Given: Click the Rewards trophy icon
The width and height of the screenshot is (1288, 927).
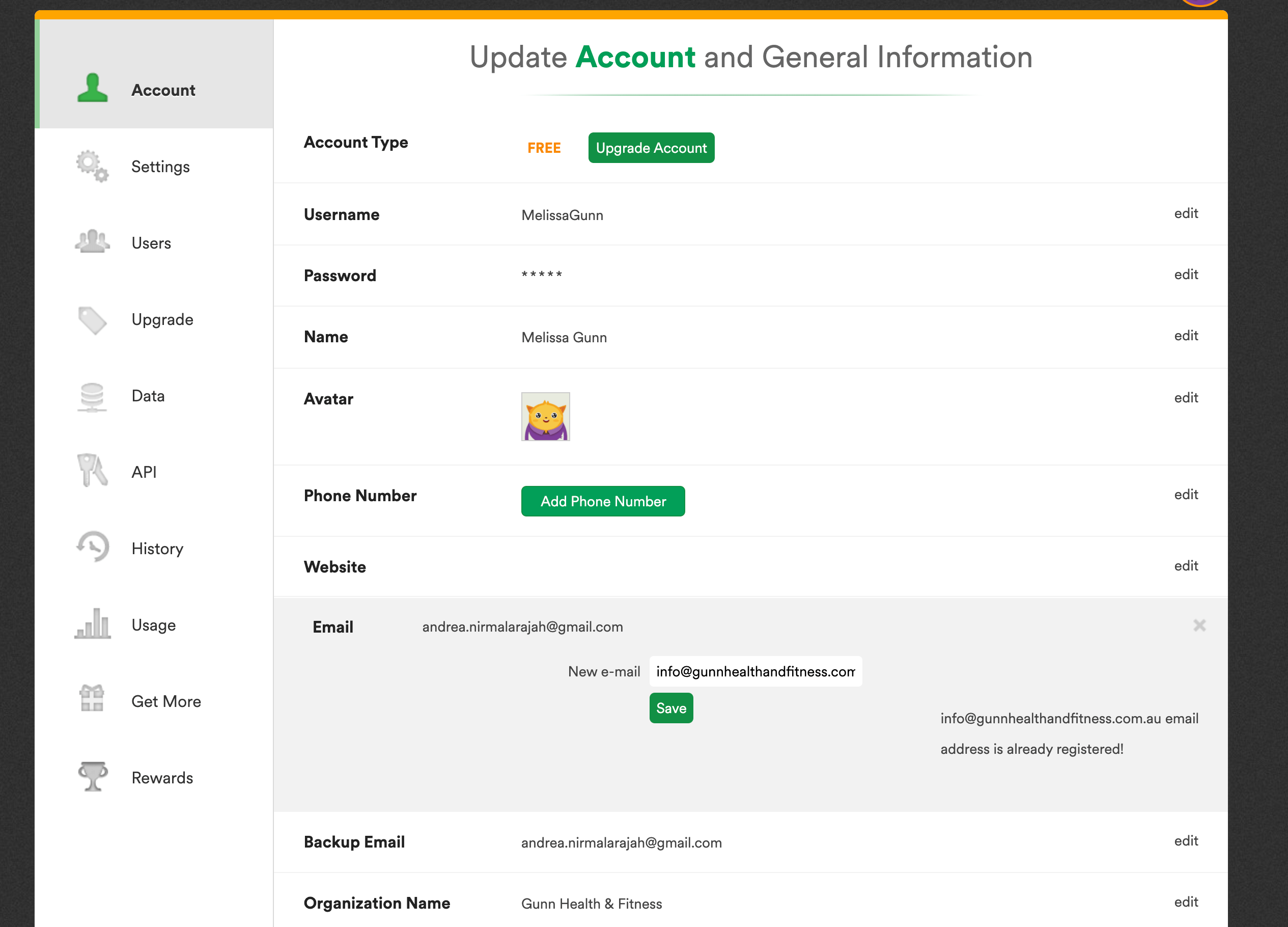Looking at the screenshot, I should tap(92, 776).
